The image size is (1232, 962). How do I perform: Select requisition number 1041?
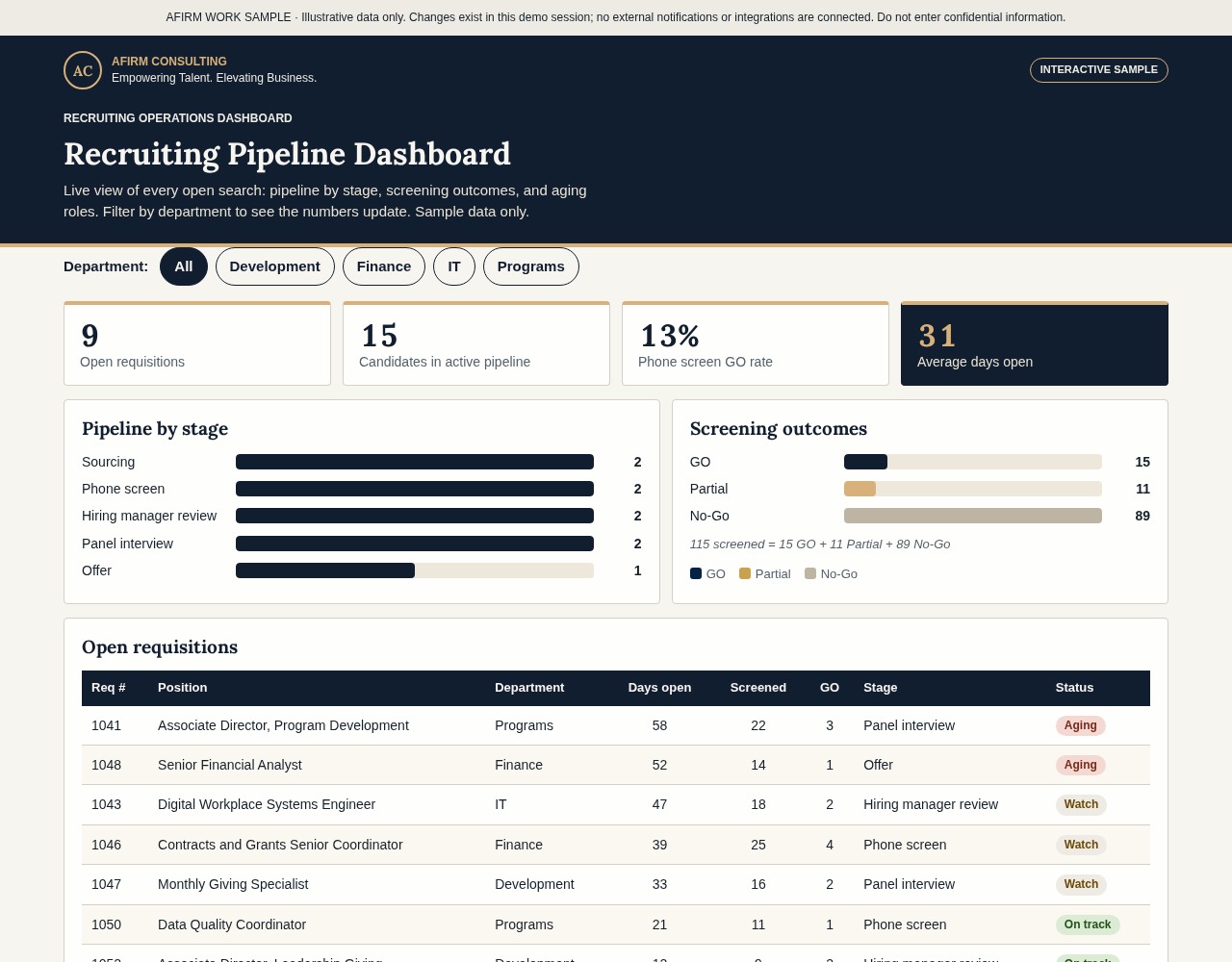click(107, 725)
